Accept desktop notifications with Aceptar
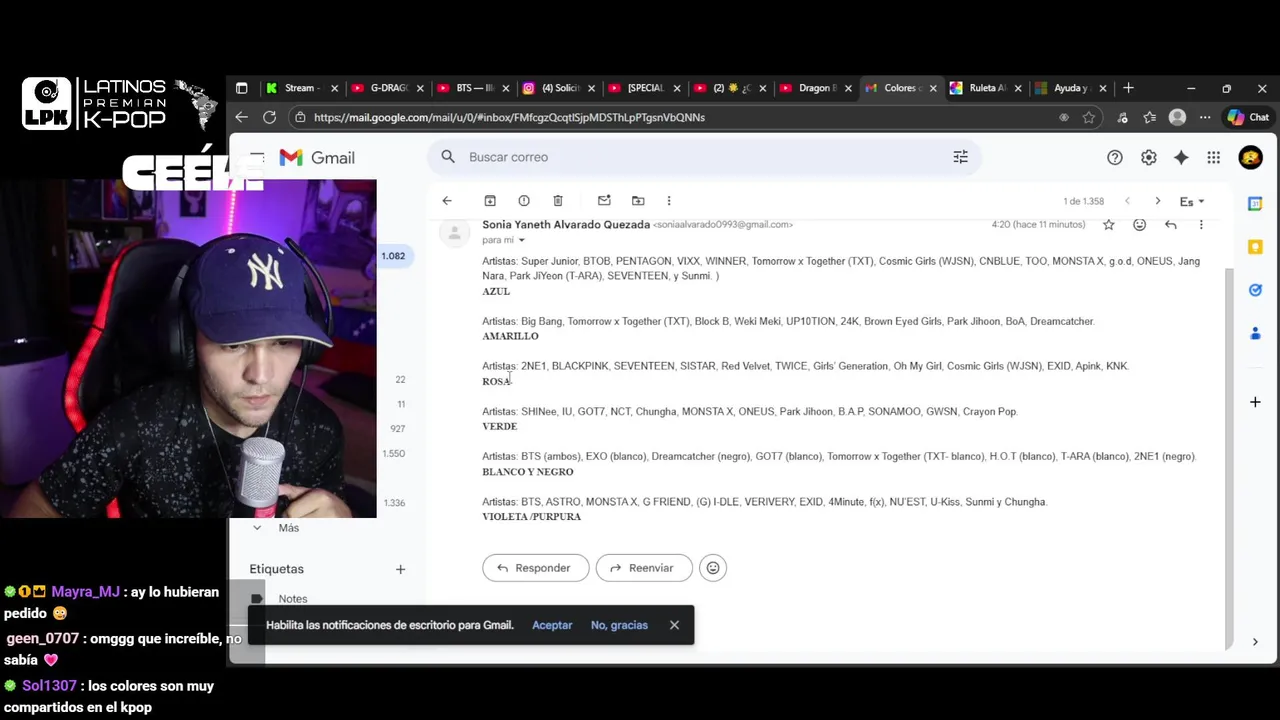The width and height of the screenshot is (1280, 720). [x=552, y=625]
